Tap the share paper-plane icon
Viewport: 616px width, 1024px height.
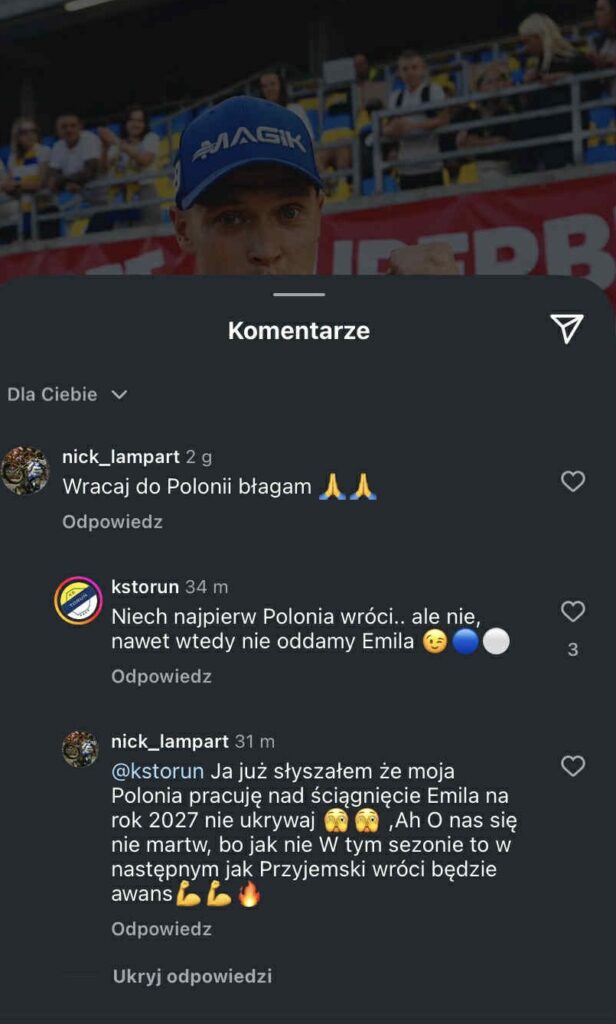567,329
